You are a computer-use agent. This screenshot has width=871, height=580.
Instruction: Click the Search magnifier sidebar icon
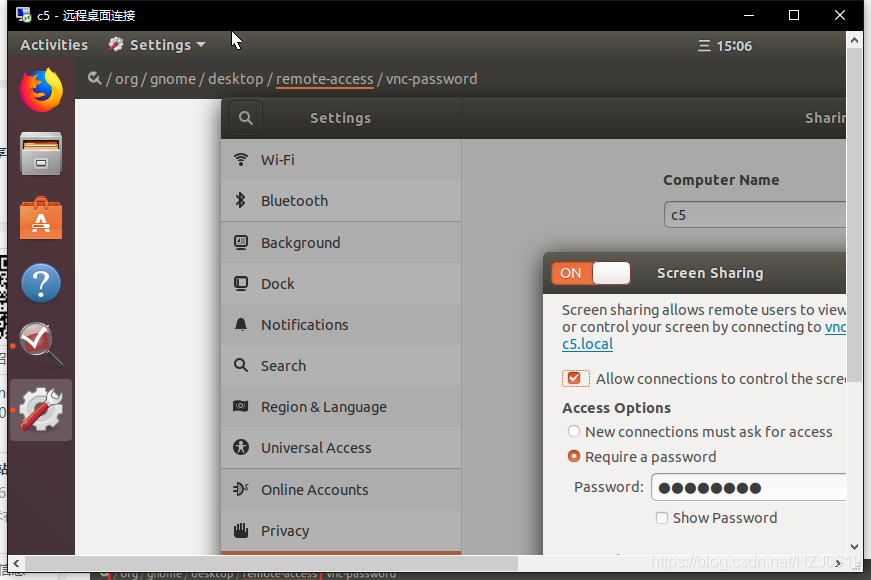pos(241,366)
